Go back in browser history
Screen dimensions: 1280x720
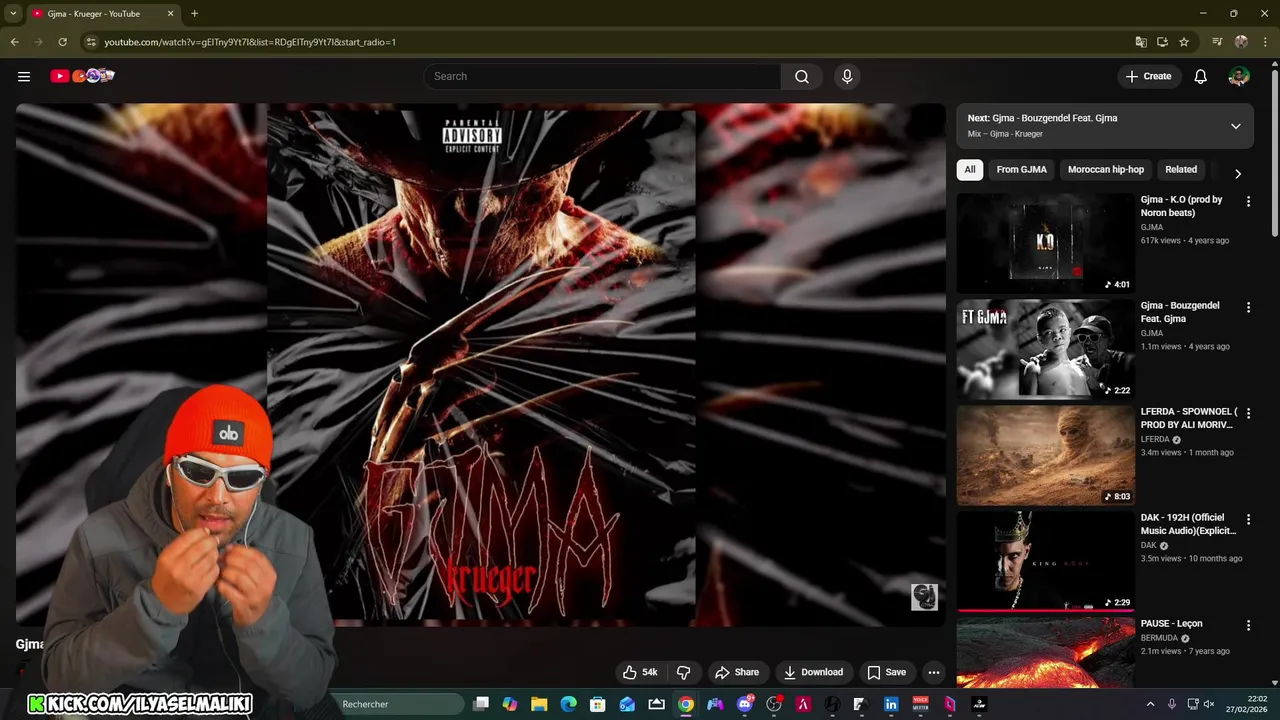pyautogui.click(x=14, y=42)
